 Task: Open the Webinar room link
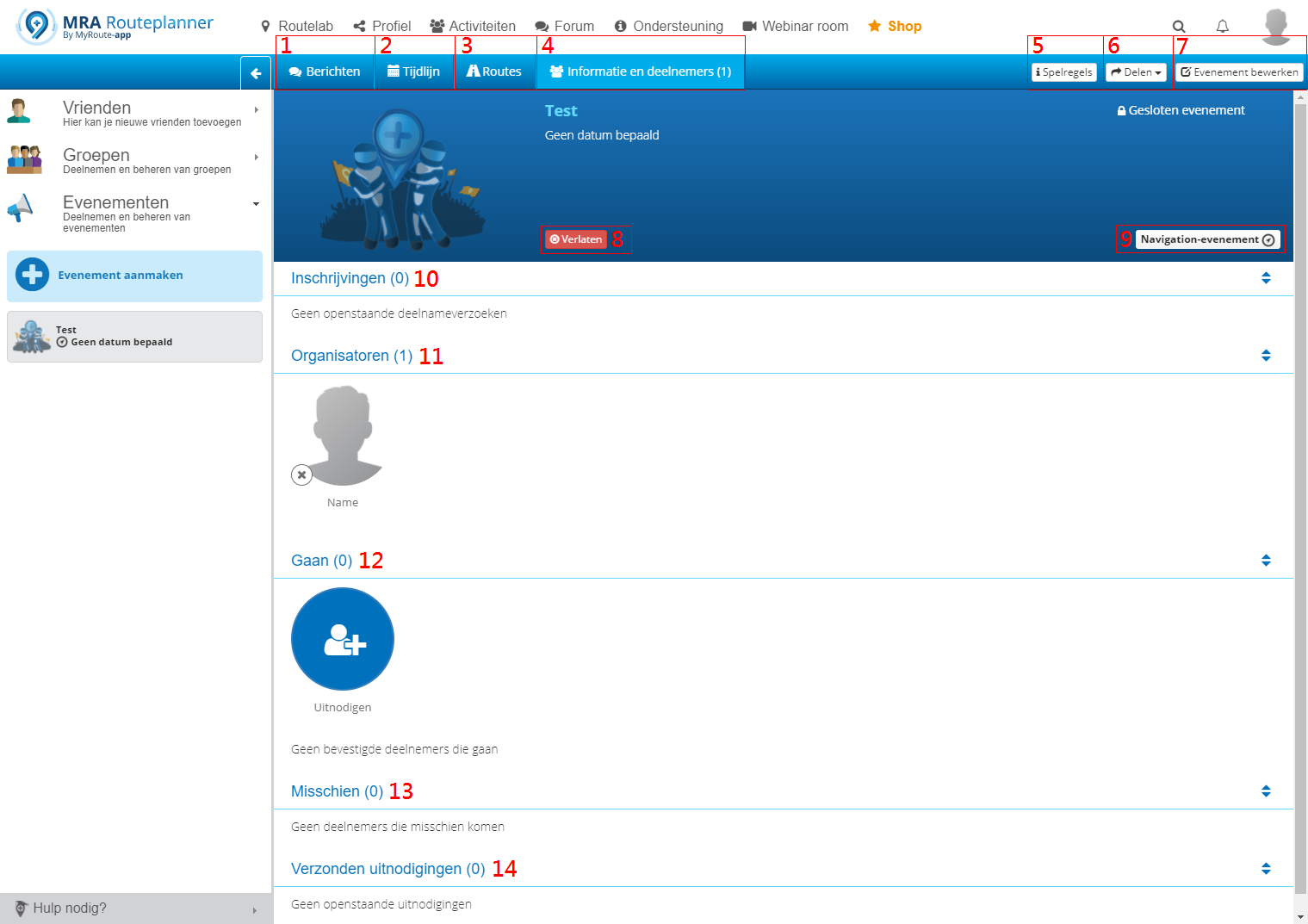[796, 26]
